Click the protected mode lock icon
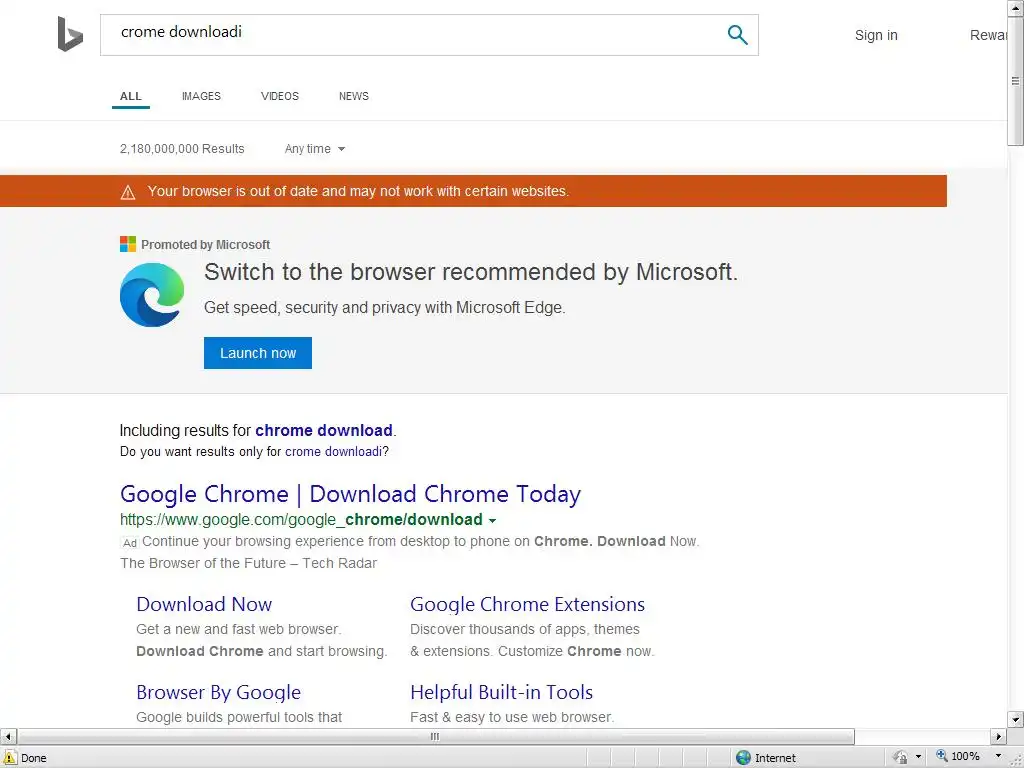Screen dimensions: 1024x768 point(900,758)
